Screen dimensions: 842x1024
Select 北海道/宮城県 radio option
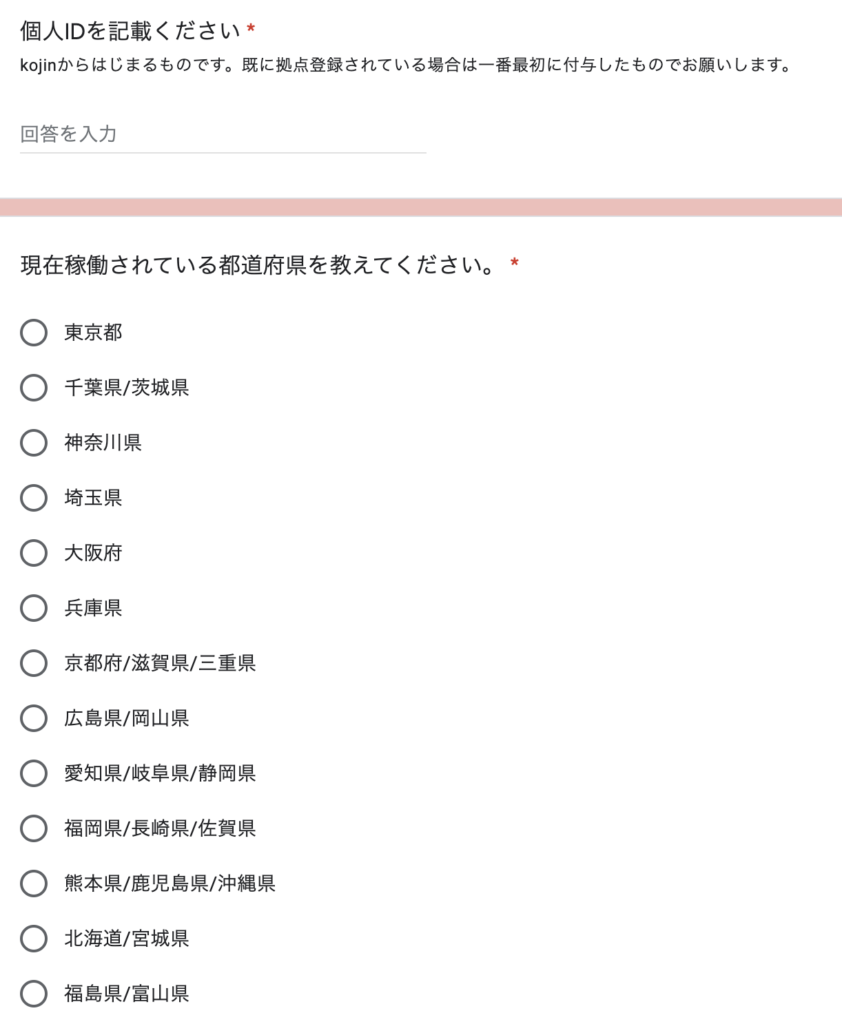(x=33, y=938)
